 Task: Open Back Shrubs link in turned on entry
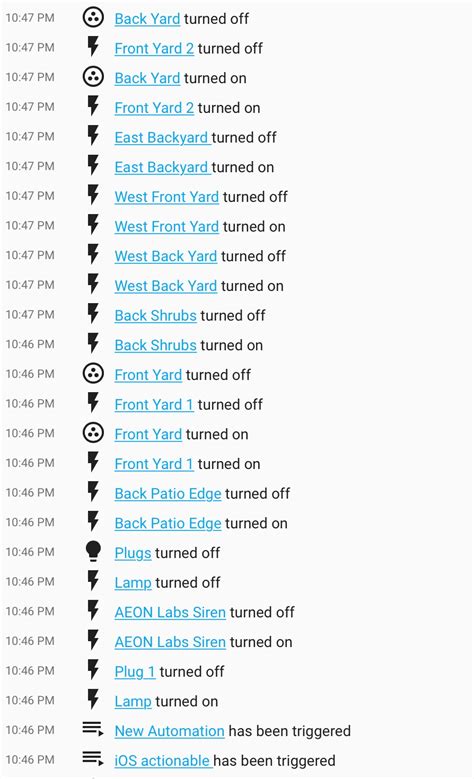coord(156,345)
